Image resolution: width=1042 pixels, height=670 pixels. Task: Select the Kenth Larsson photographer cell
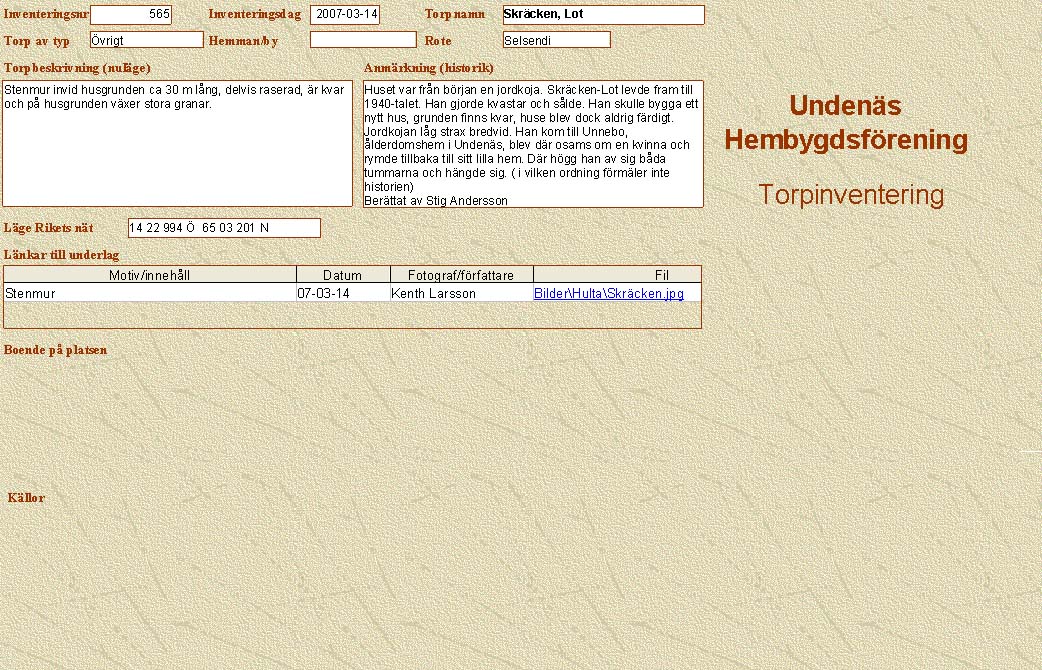click(461, 294)
